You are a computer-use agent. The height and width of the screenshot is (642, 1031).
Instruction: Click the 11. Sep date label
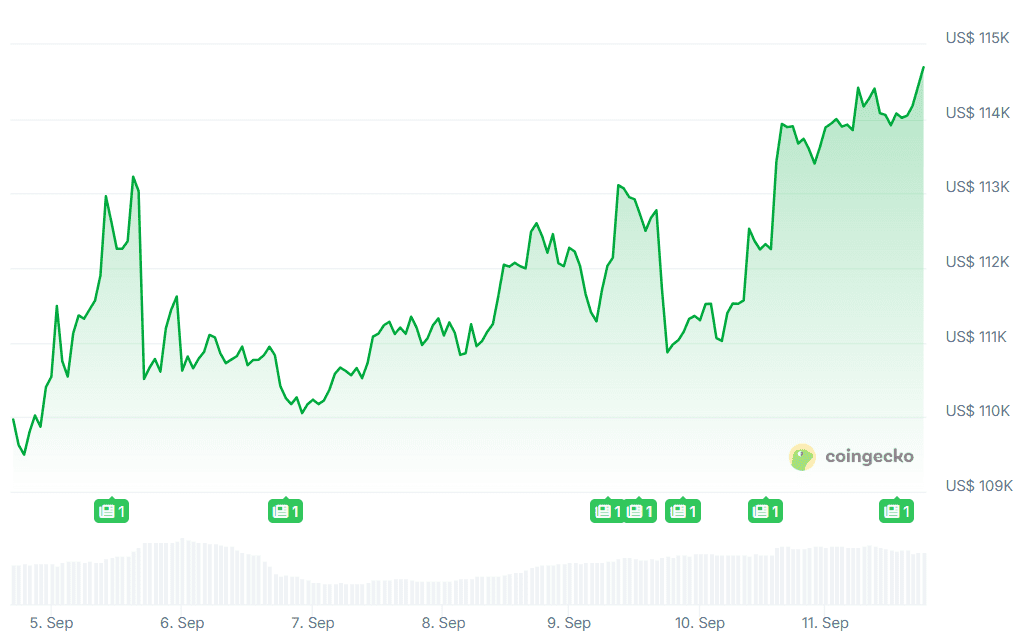(x=826, y=623)
